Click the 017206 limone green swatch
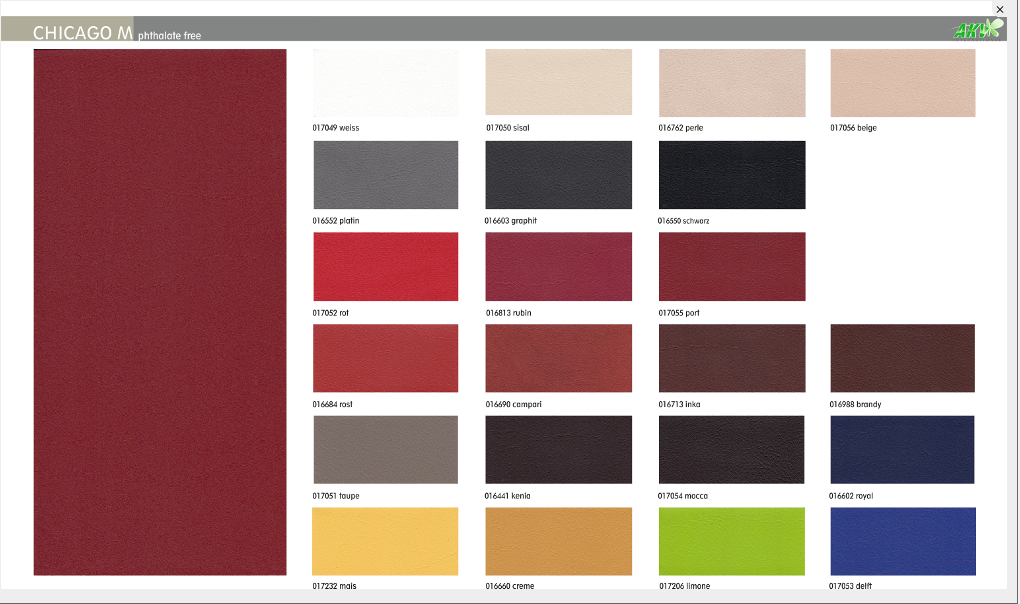This screenshot has height=604, width=1020. click(x=731, y=541)
